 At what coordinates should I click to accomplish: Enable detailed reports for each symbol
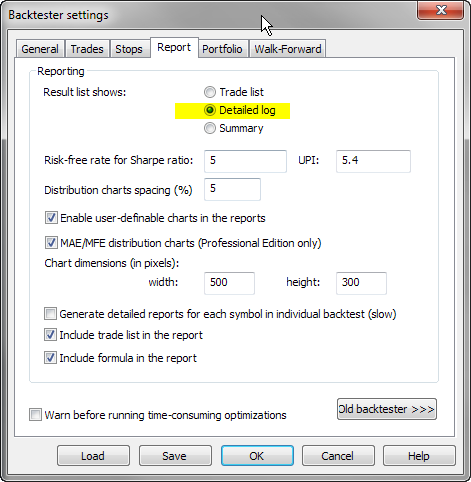(50, 314)
